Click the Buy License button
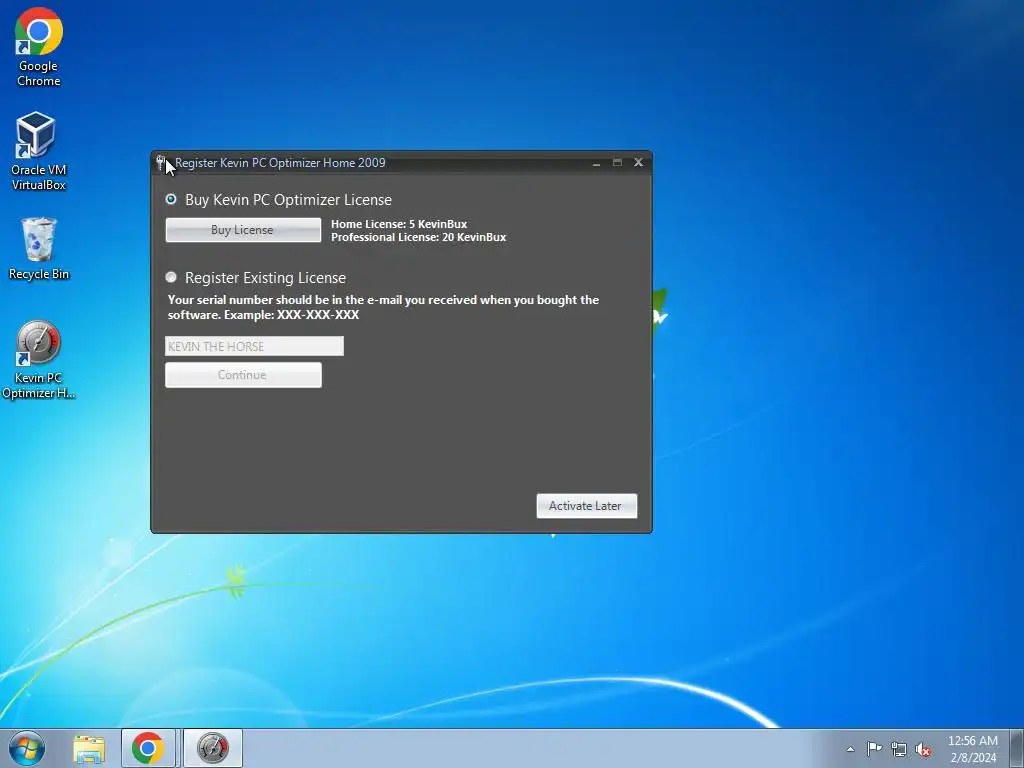The width and height of the screenshot is (1024, 768). coord(243,230)
